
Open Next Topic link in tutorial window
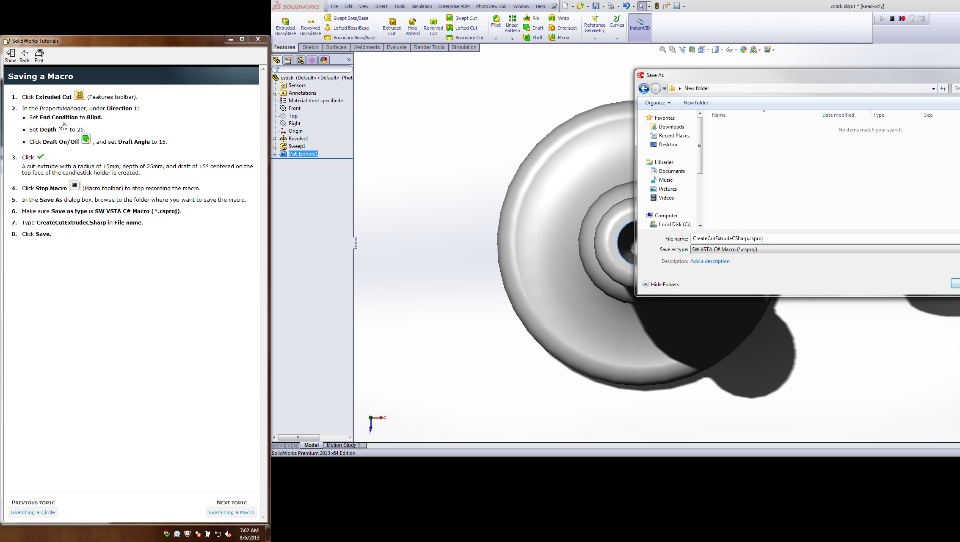click(x=231, y=512)
